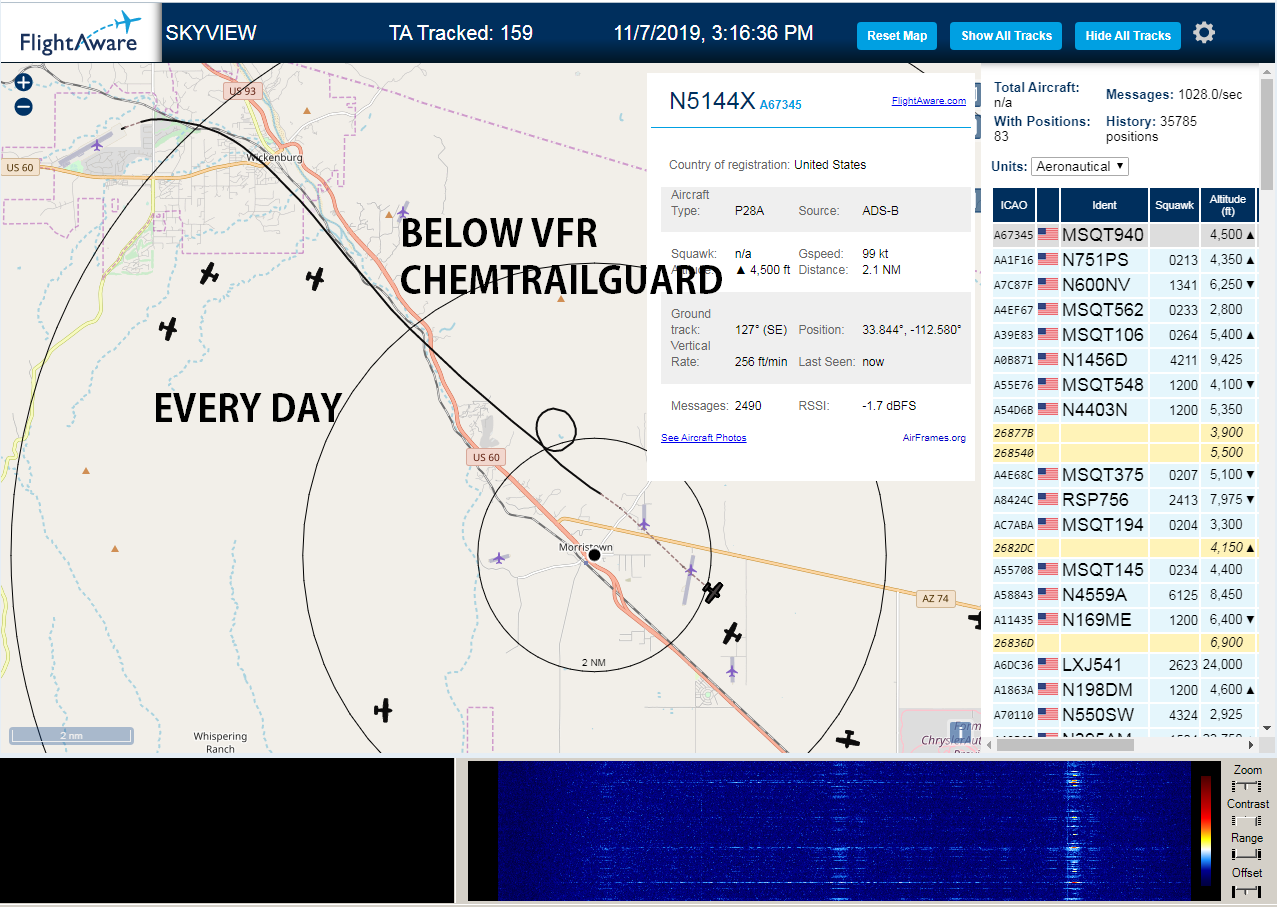Click the US flag in the MSQT562 row
1277x907 pixels.
(1048, 310)
